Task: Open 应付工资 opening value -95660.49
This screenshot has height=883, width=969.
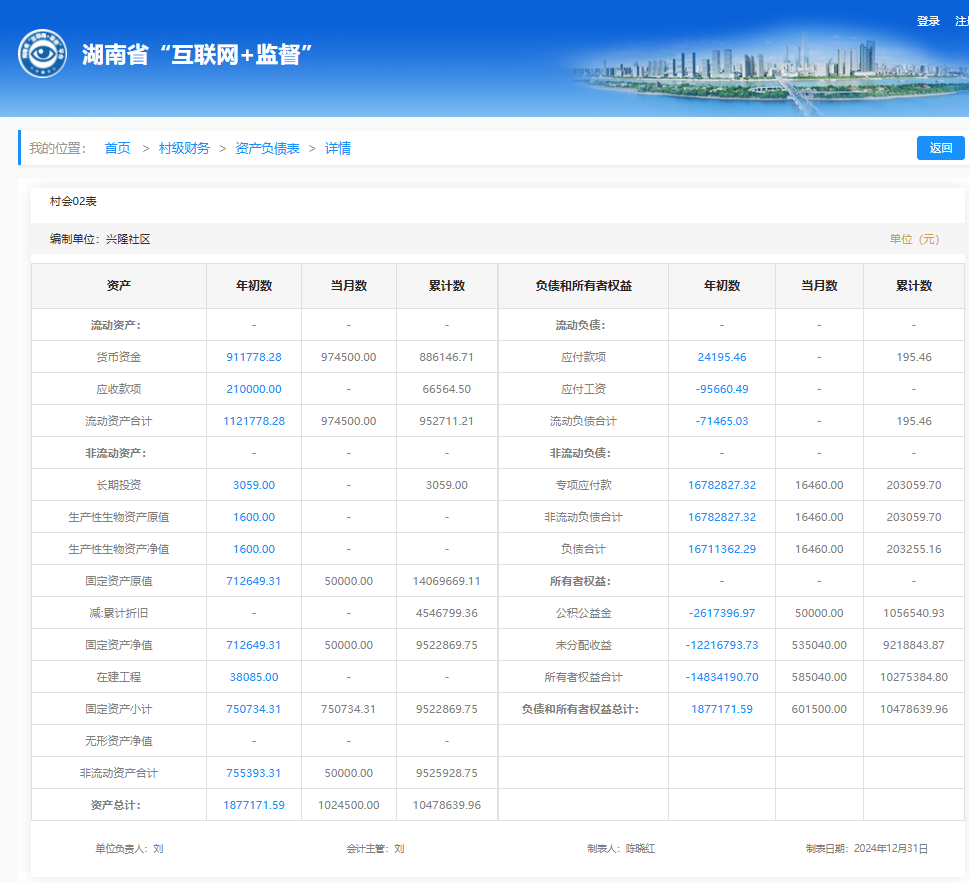Action: coord(722,389)
